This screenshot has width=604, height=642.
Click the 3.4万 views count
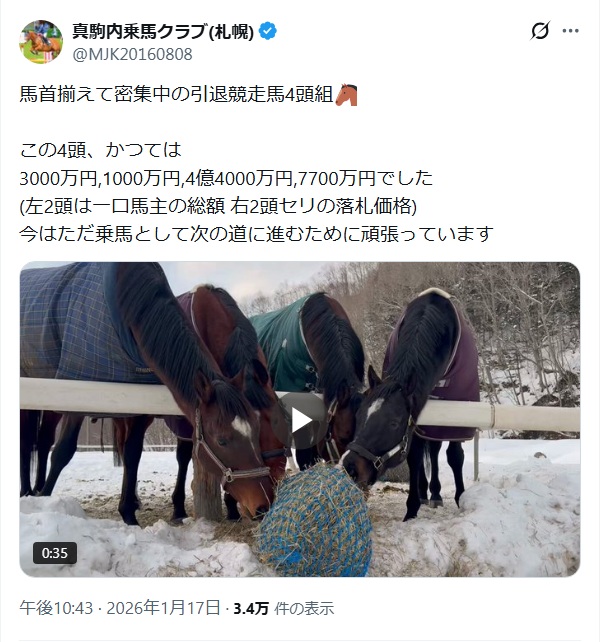(251, 609)
